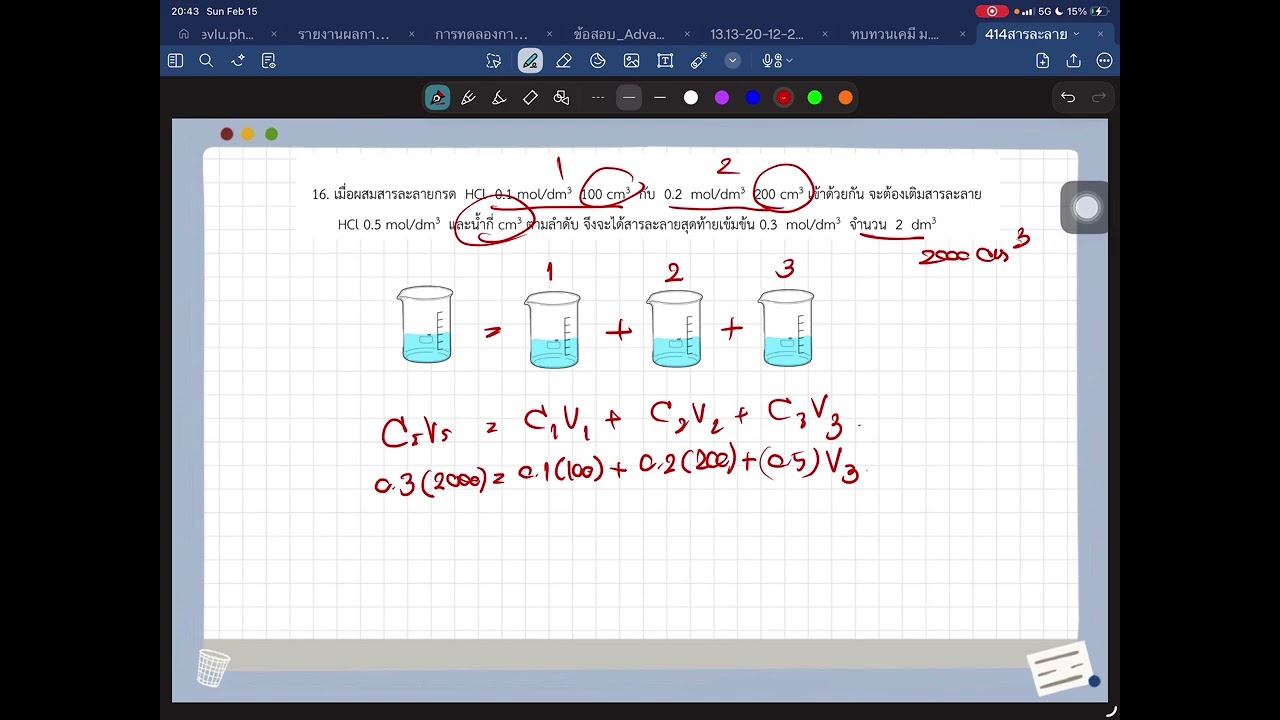Image resolution: width=1280 pixels, height=720 pixels.
Task: Tap the microphone recording icon
Action: click(769, 61)
